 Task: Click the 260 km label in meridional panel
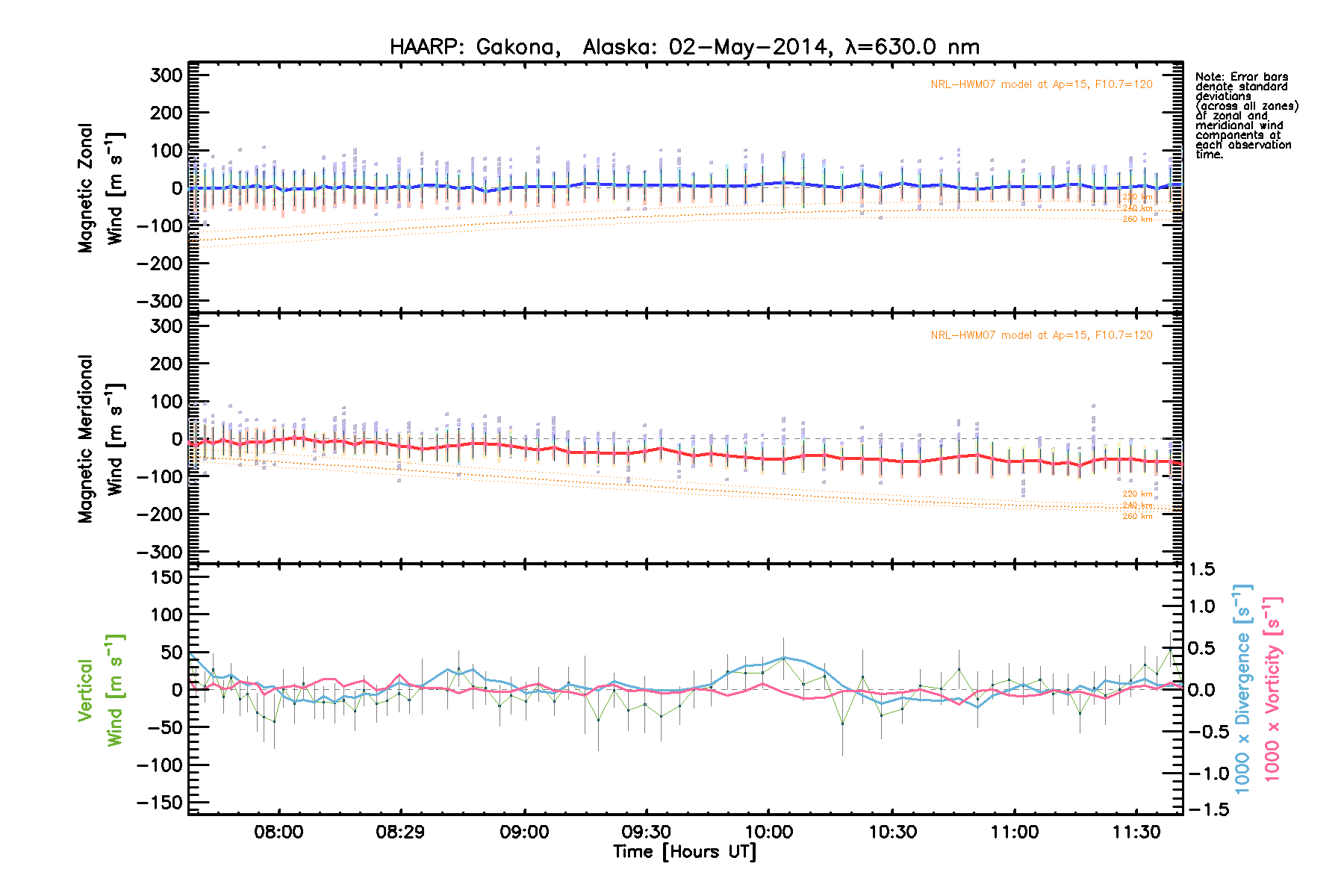click(1137, 517)
